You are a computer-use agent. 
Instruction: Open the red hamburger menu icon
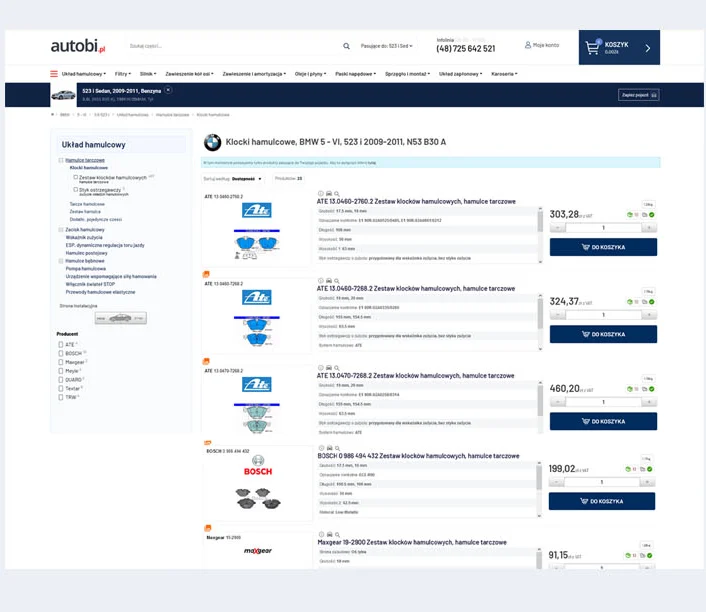pyautogui.click(x=54, y=74)
